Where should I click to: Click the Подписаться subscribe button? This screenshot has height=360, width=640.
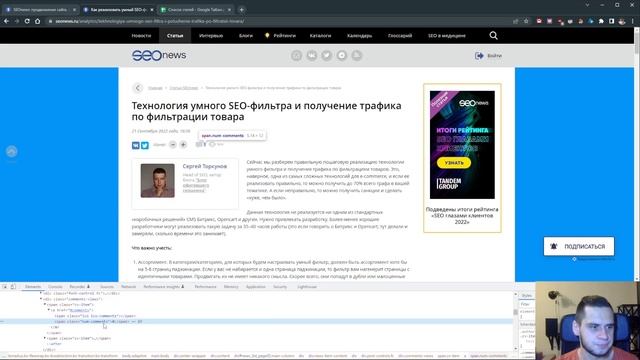pyautogui.click(x=578, y=246)
